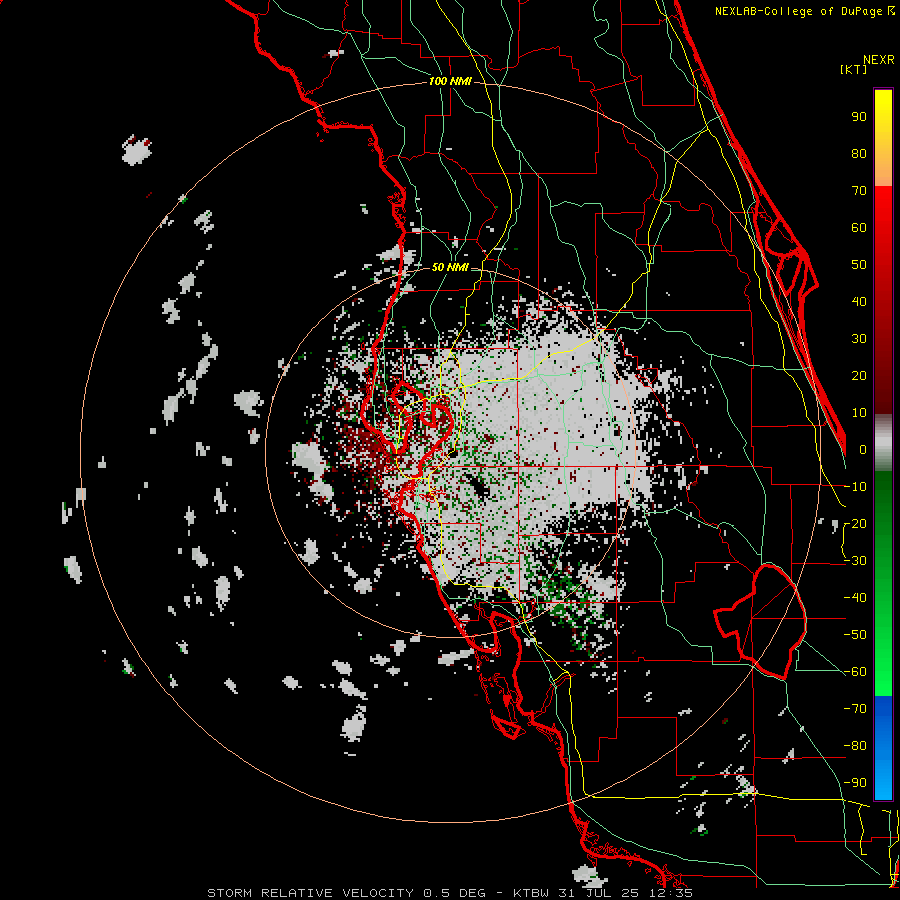The image size is (900, 900).
Task: Click the Storm Relative Velocity KTBW caption
Action: tap(450, 893)
